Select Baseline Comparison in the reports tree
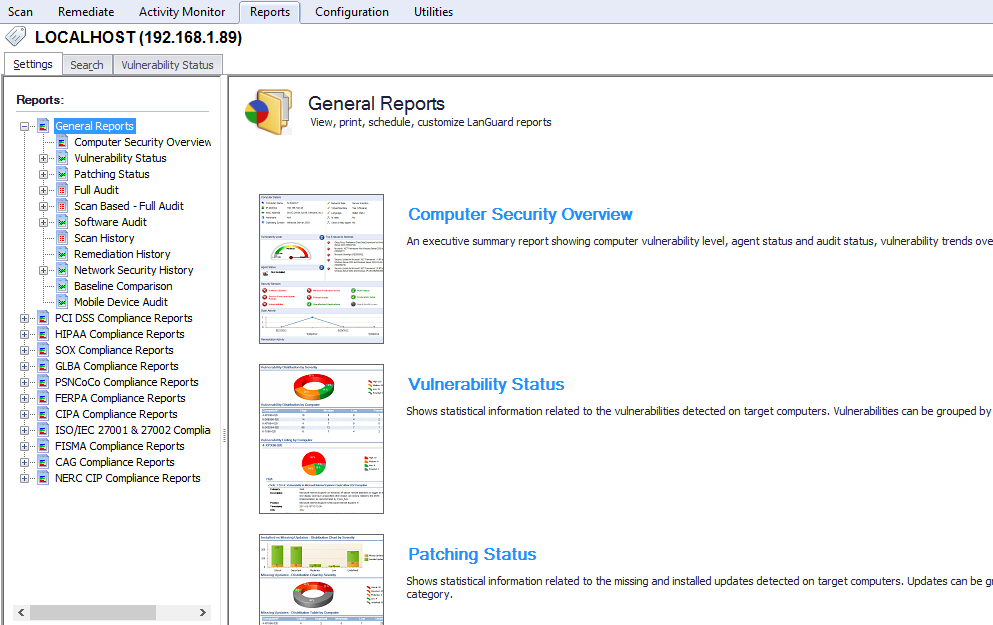The image size is (993, 625). 123,286
